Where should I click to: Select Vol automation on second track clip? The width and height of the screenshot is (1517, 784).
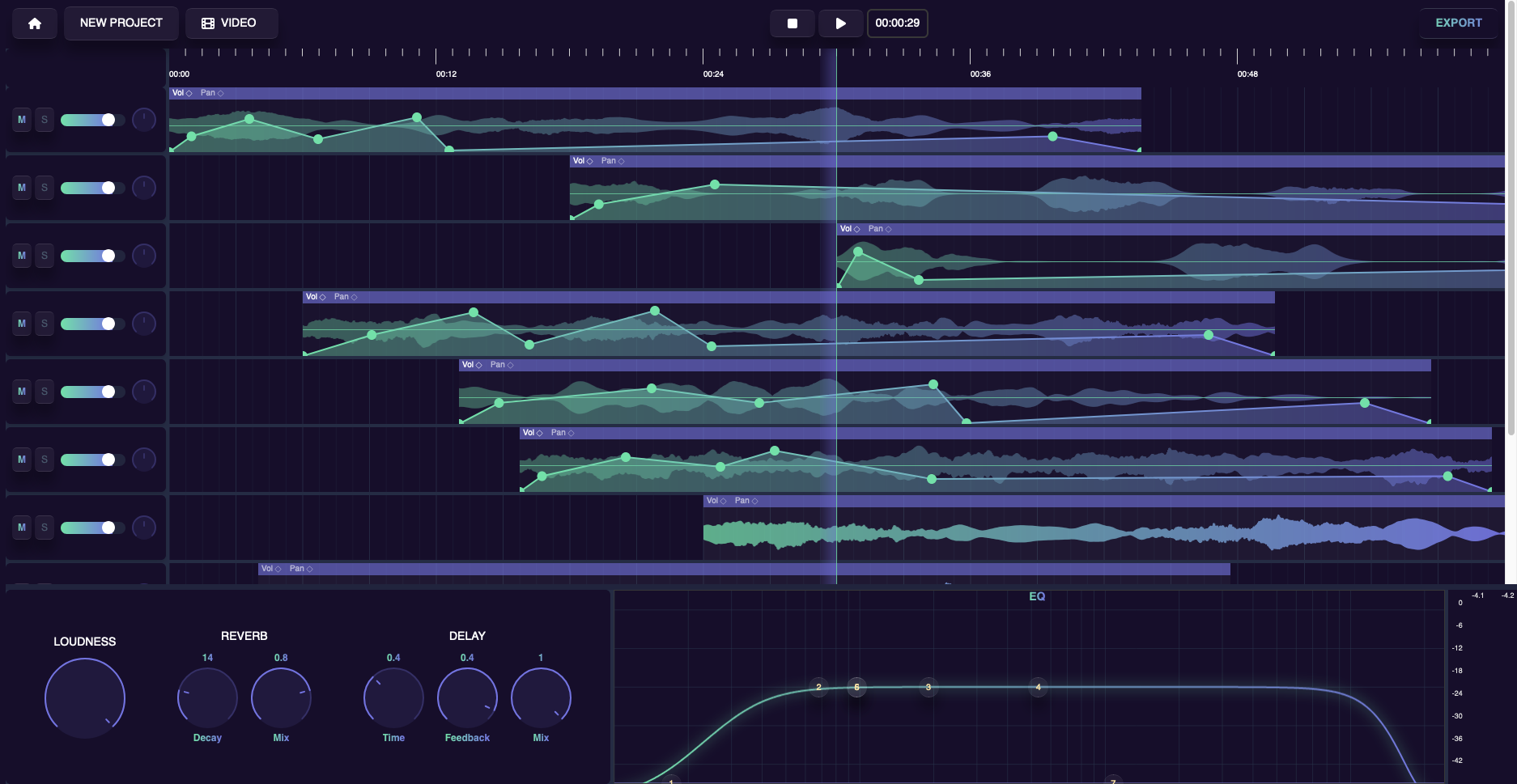[x=583, y=161]
